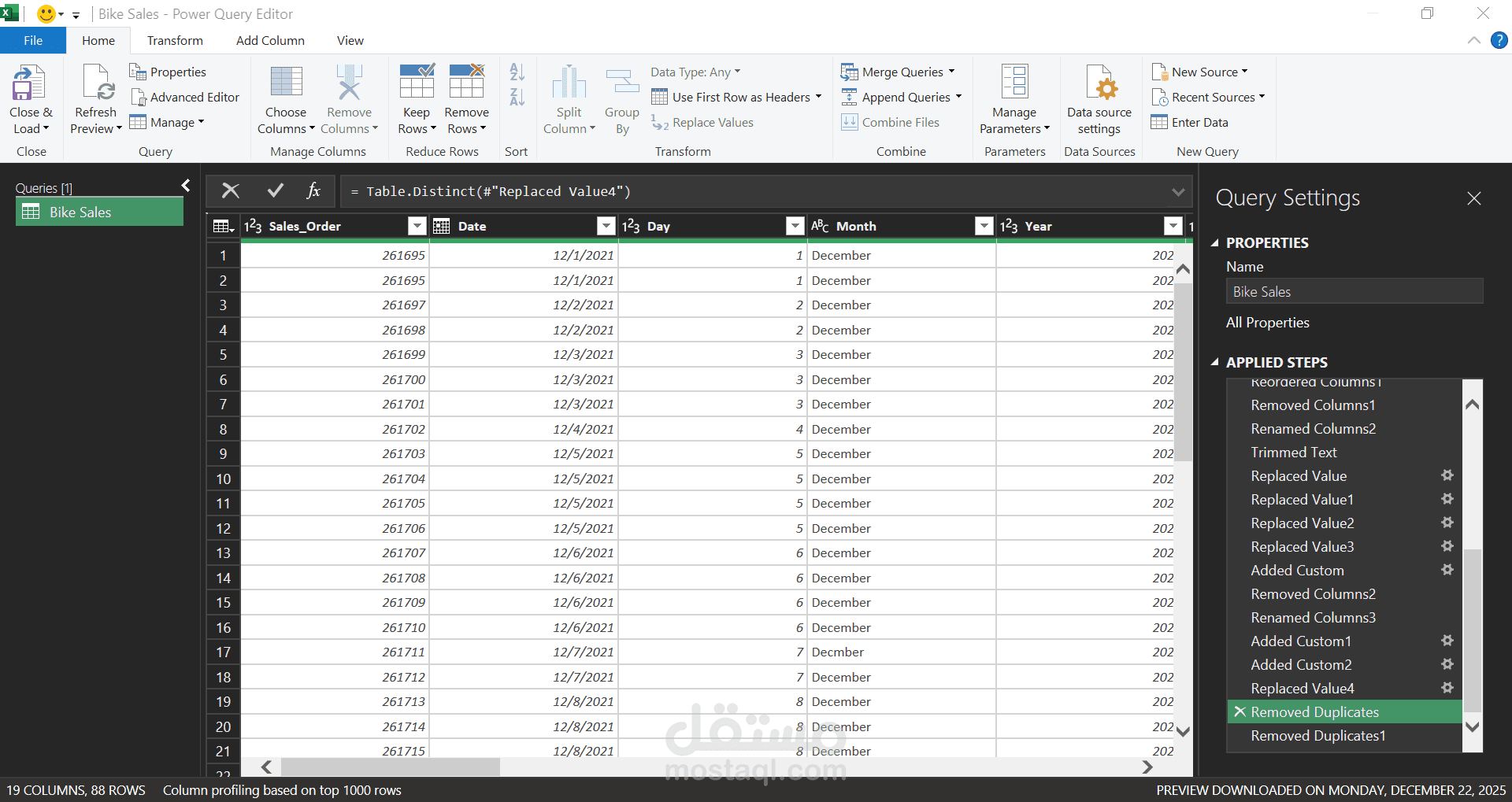Open the Year column filter dropdown
1512x802 pixels.
[x=1173, y=227]
